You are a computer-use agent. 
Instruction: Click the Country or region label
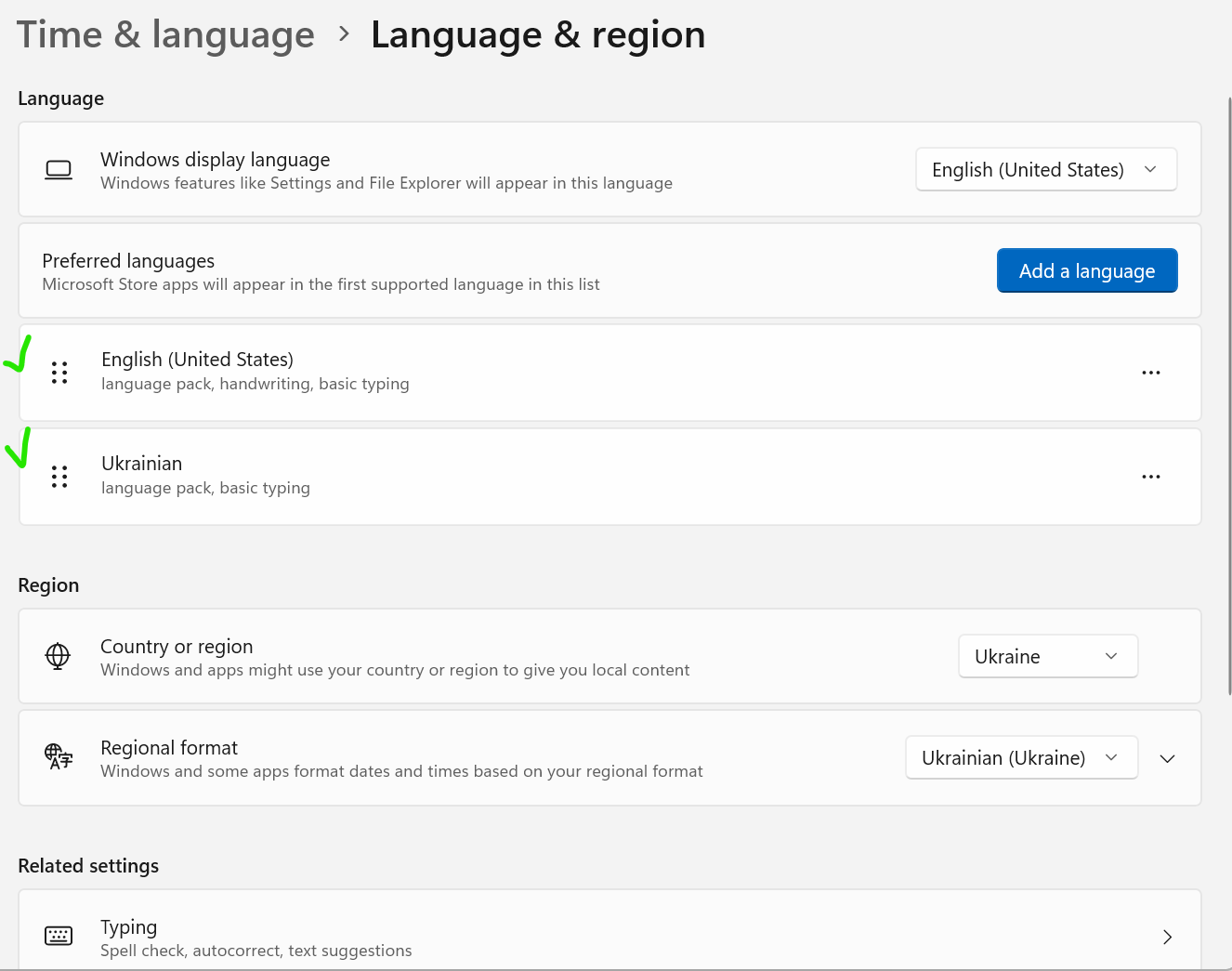(177, 647)
